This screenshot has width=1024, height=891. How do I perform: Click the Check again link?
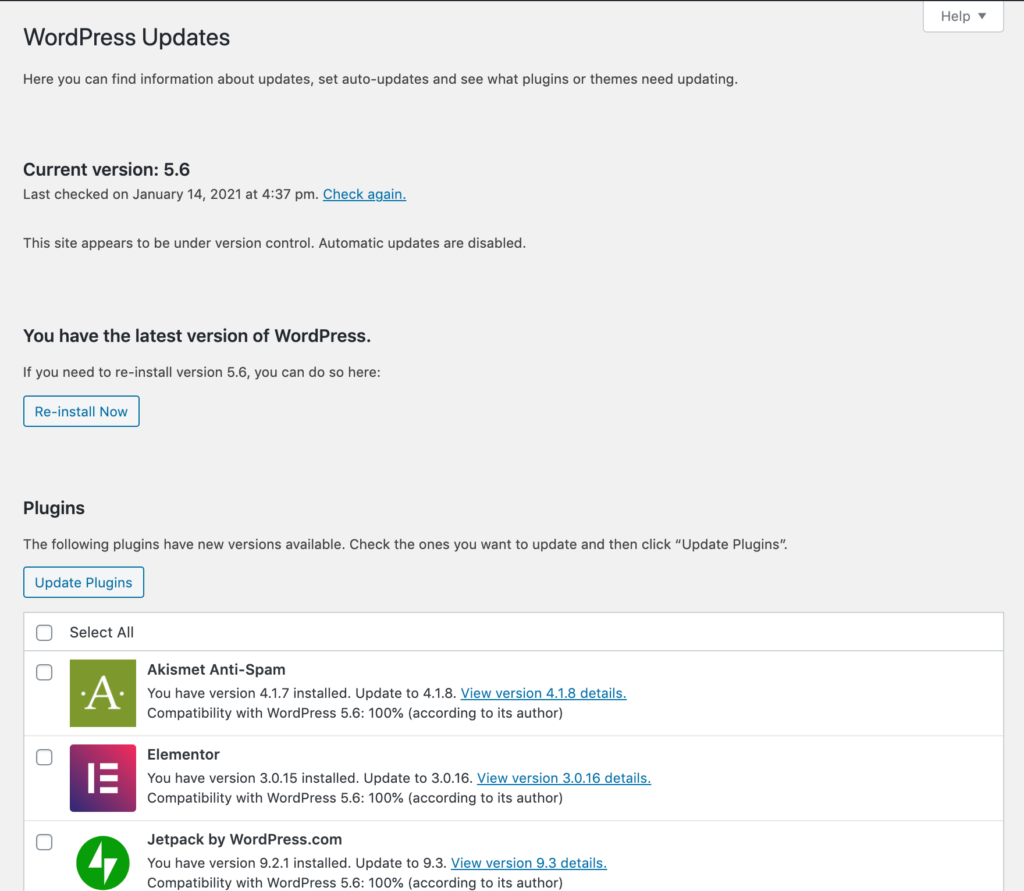[x=364, y=194]
